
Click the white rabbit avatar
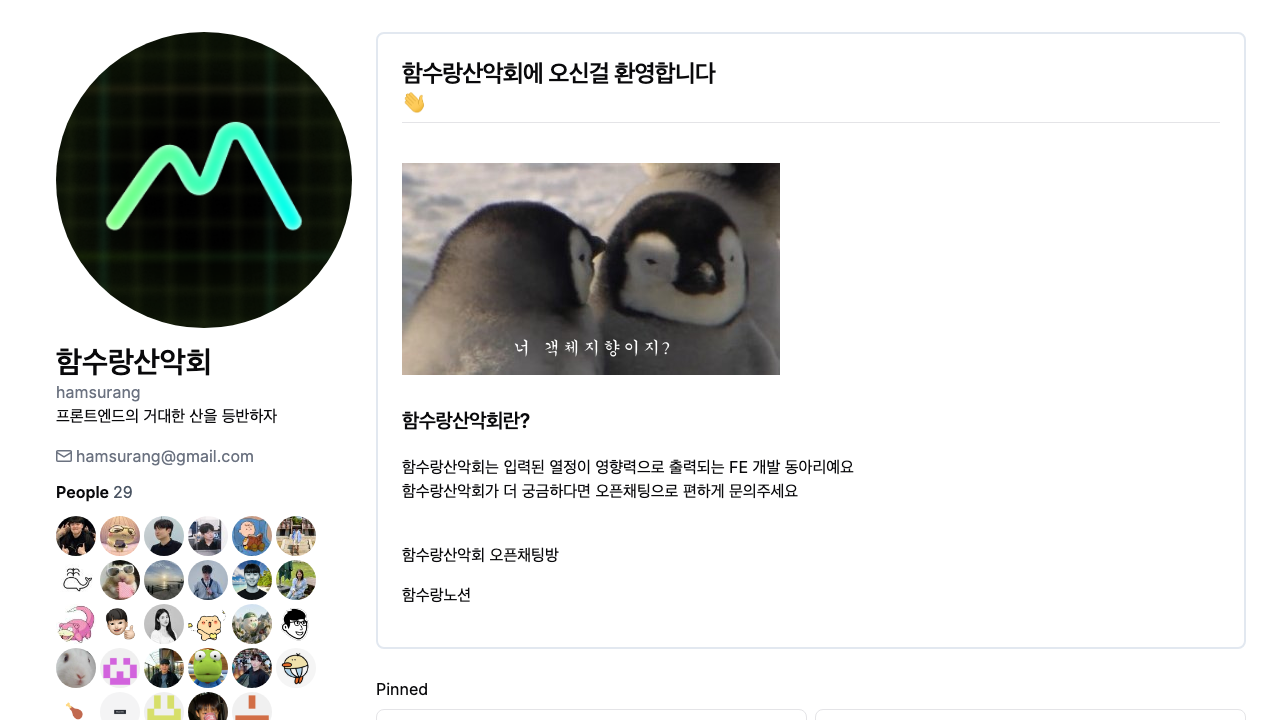pyautogui.click(x=76, y=668)
